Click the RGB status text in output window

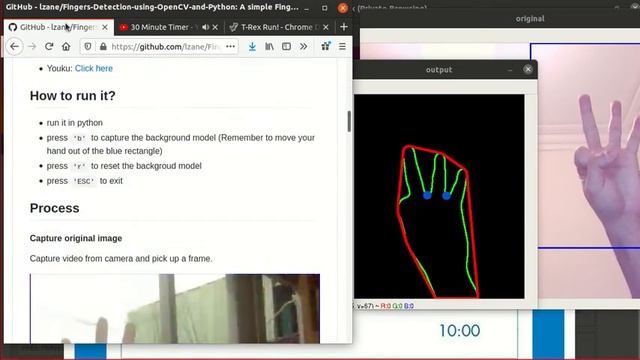[x=397, y=306]
